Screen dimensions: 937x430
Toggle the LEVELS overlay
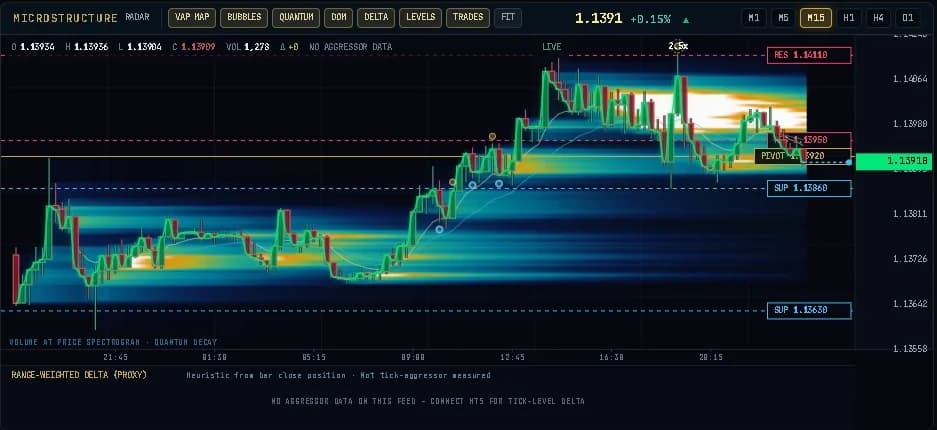pyautogui.click(x=420, y=18)
